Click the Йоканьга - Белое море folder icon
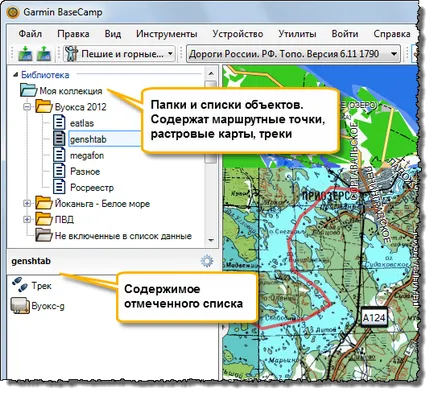 click(x=44, y=203)
